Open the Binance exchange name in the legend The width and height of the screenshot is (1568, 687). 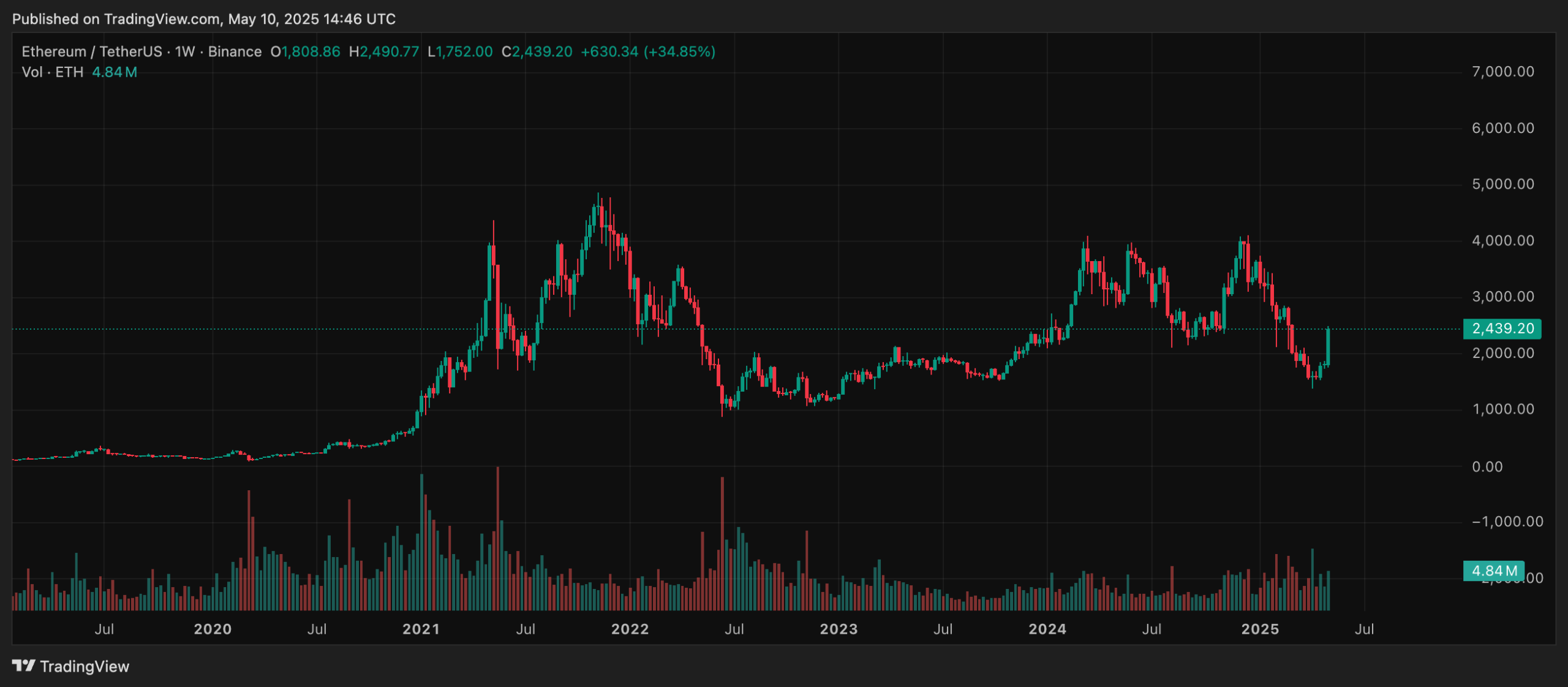tap(235, 51)
